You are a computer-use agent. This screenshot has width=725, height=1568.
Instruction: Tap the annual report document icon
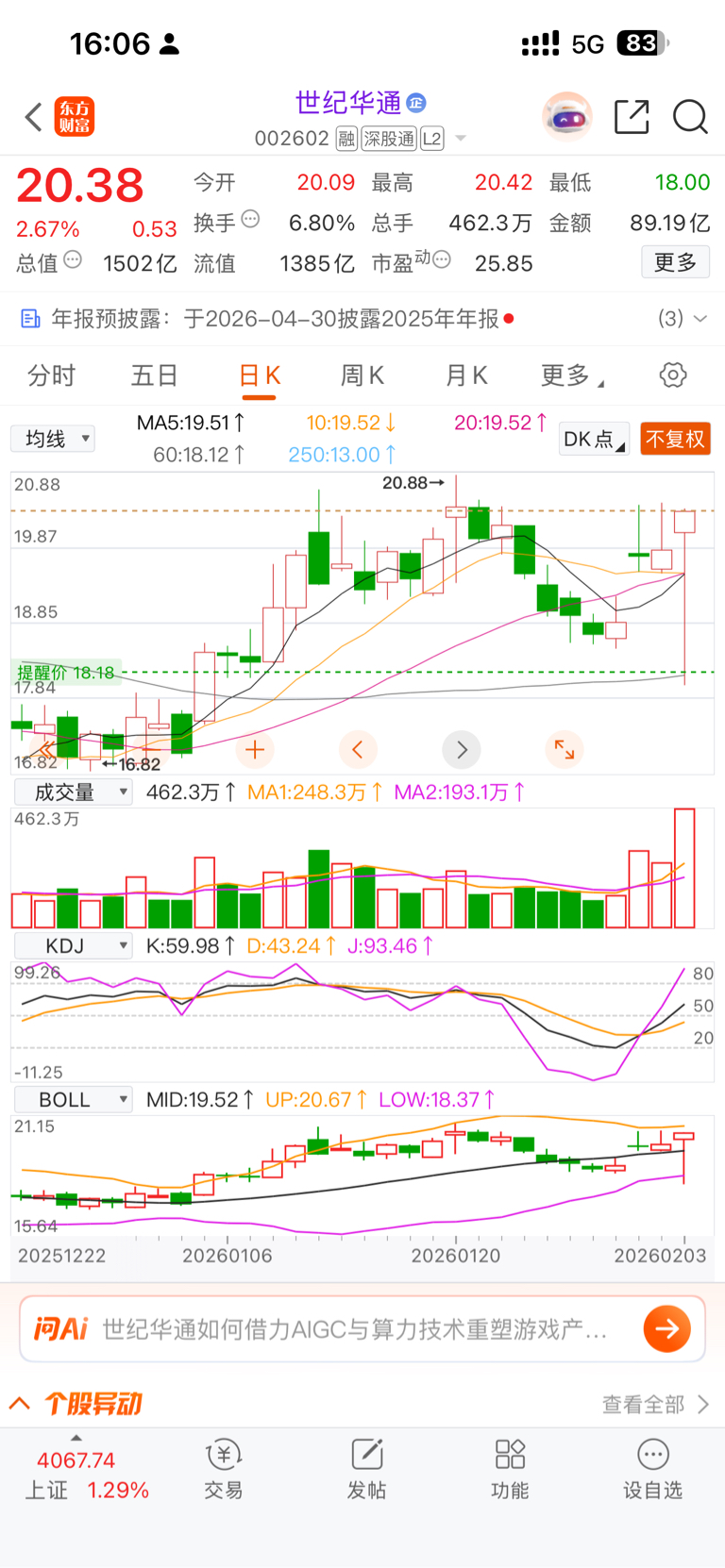30,319
